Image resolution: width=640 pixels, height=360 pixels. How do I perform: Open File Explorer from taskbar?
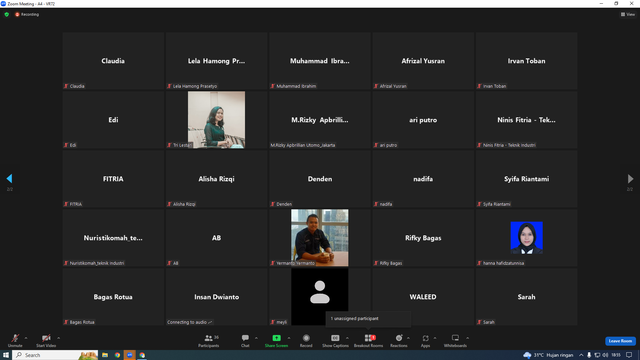[105, 355]
